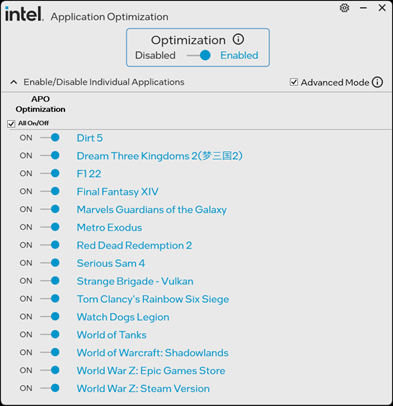Disable Marvels Guardians of the Galaxy toggle
The image size is (393, 406).
pos(50,209)
